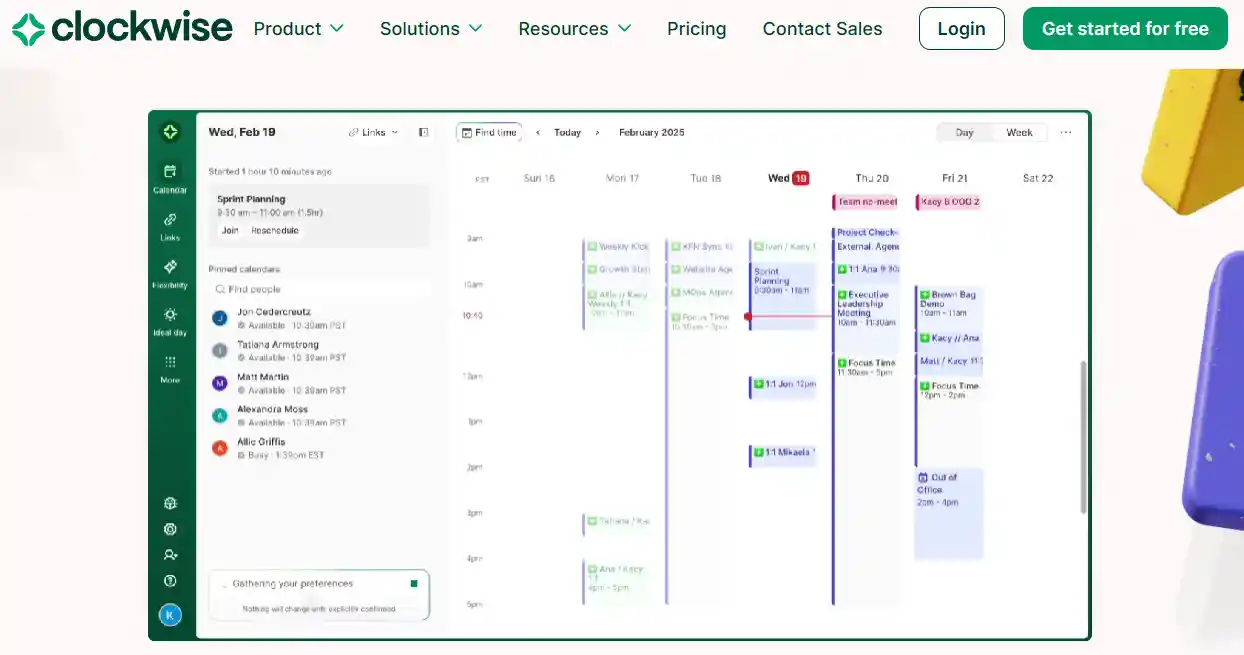Click the Today button
Image resolution: width=1244 pixels, height=655 pixels.
[567, 132]
